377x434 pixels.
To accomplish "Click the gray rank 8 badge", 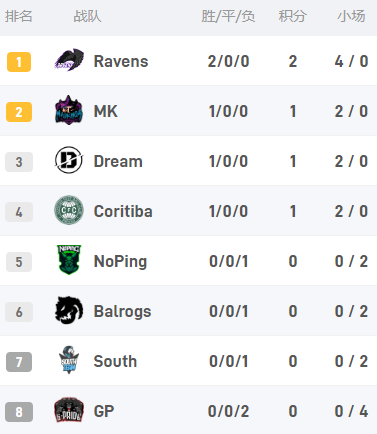I will 19,412.
